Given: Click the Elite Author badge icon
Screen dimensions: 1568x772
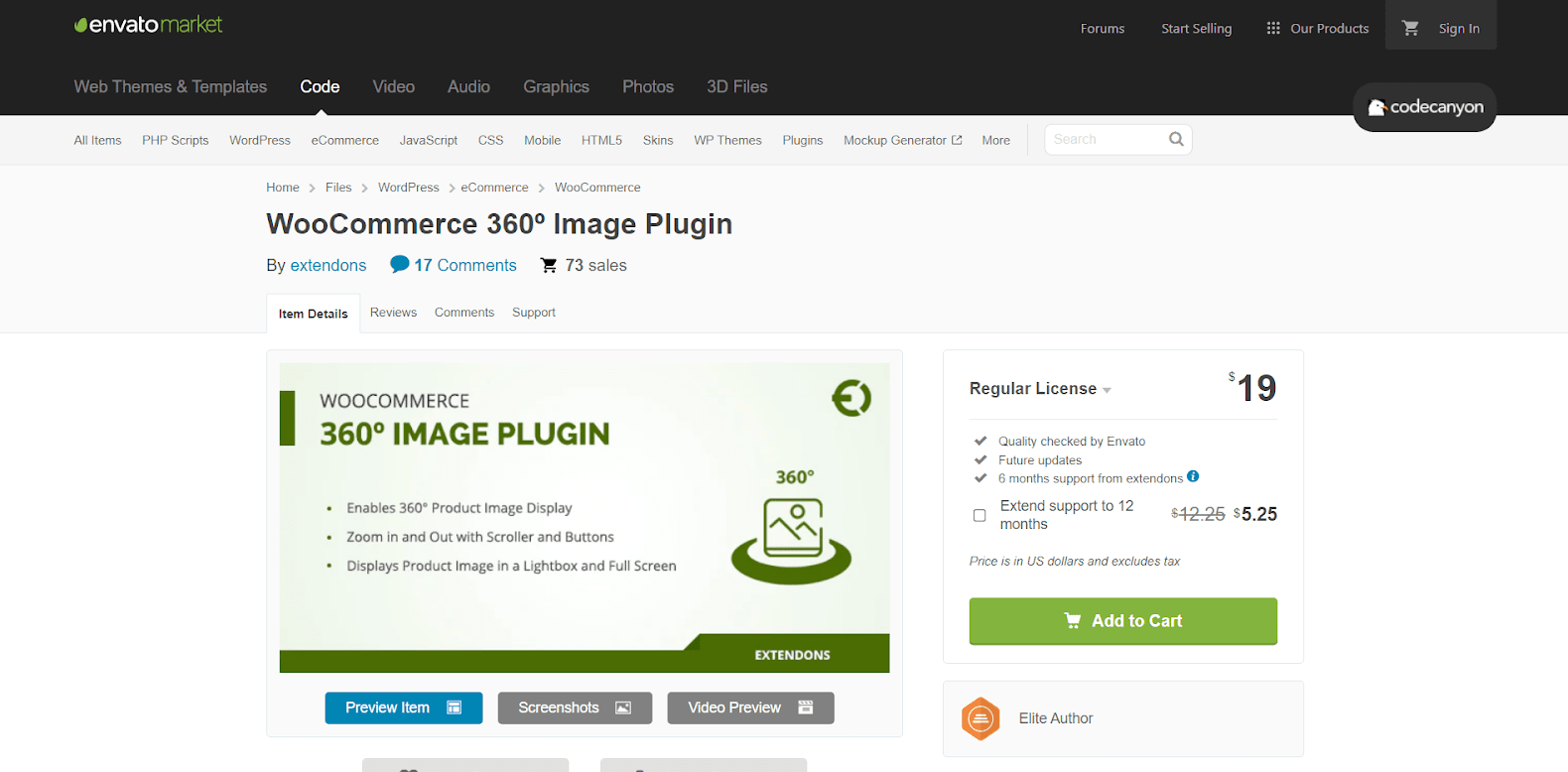Looking at the screenshot, I should tap(980, 718).
